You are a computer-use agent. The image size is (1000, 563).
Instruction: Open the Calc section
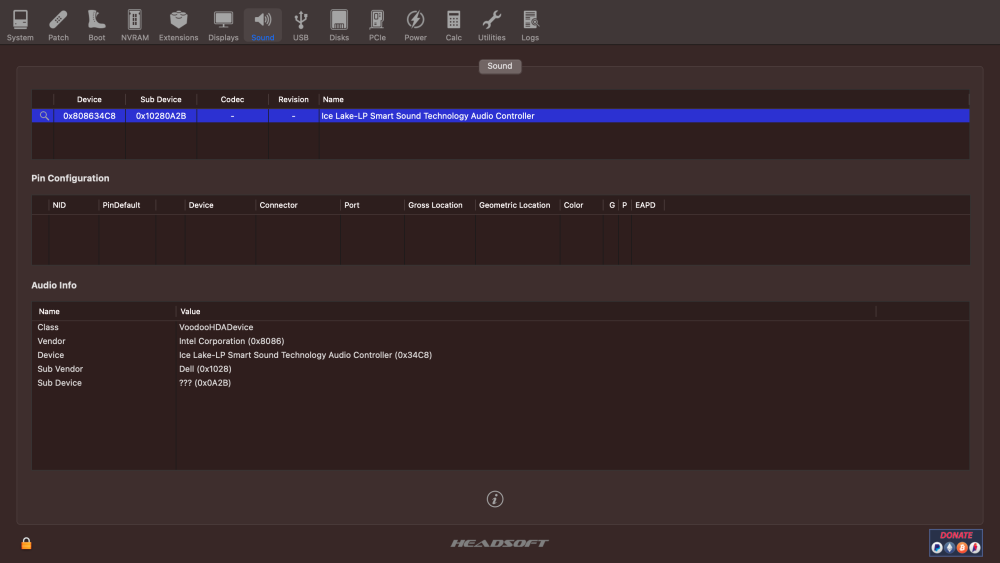click(x=453, y=26)
